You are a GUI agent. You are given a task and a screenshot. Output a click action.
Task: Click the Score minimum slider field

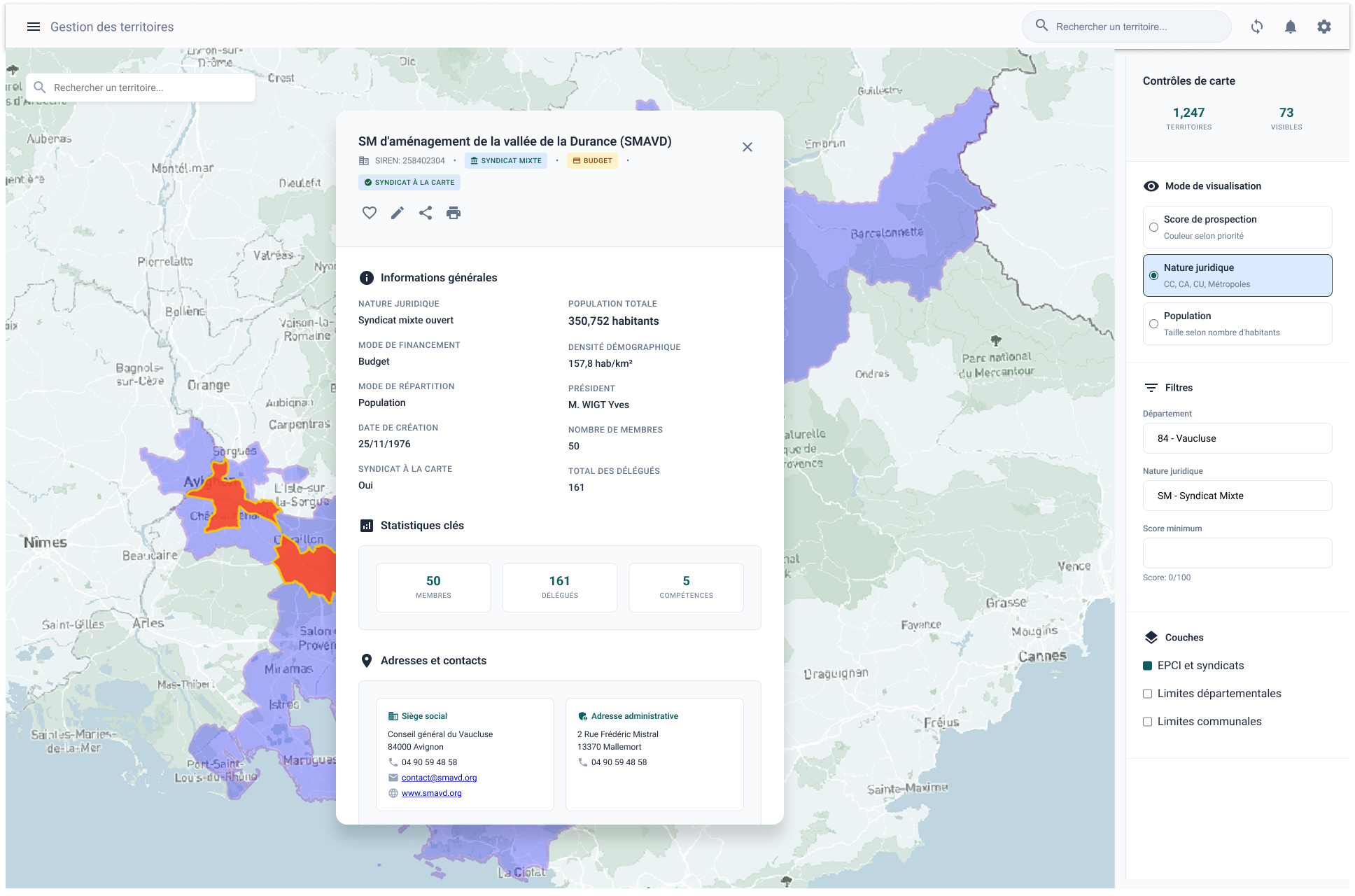point(1237,553)
